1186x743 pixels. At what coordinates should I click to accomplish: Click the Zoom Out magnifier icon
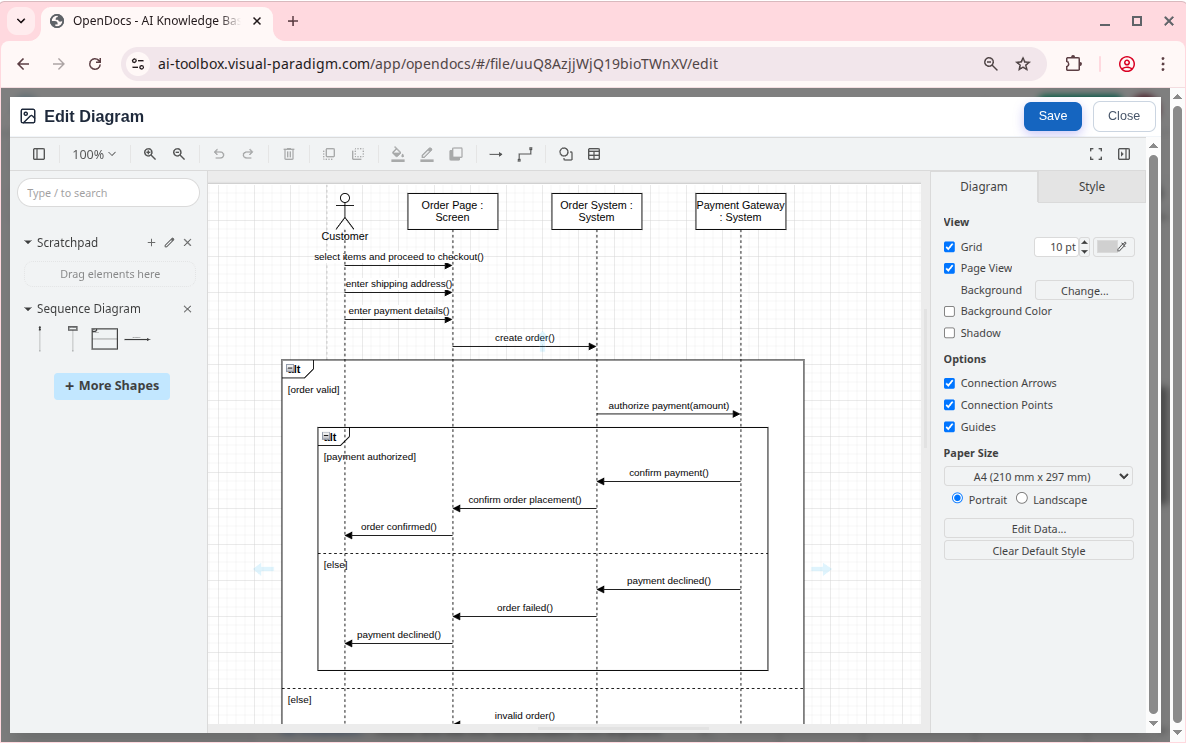pos(179,154)
